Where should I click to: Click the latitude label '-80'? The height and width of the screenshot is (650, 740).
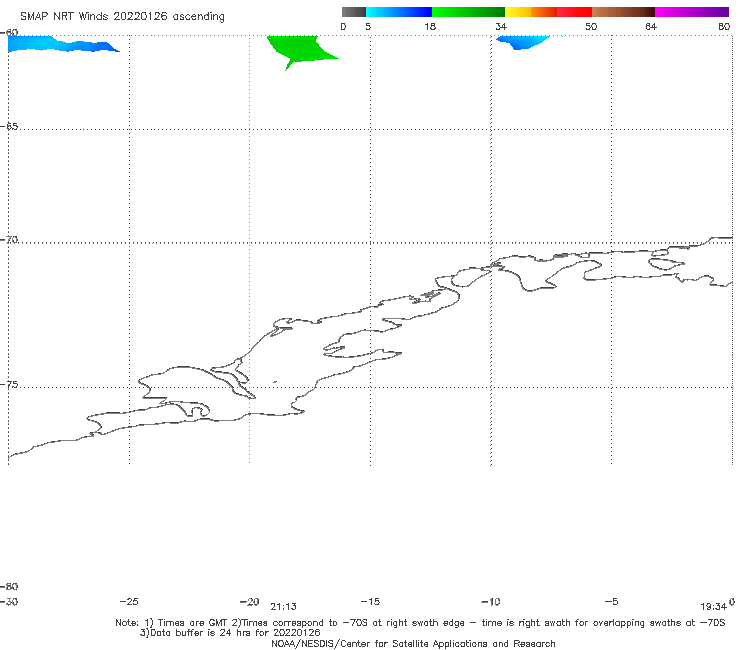[x=9, y=586]
